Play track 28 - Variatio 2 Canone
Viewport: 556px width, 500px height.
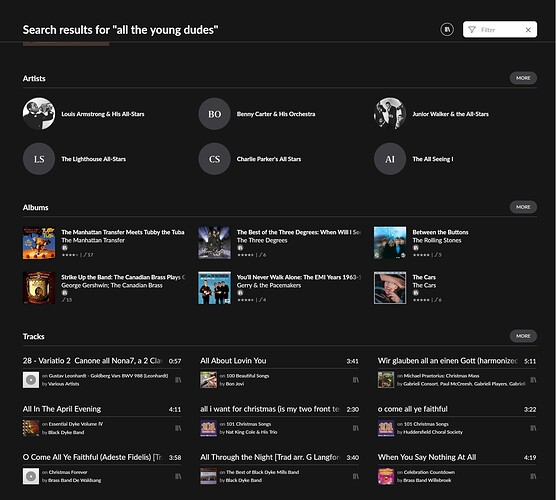coord(92,361)
